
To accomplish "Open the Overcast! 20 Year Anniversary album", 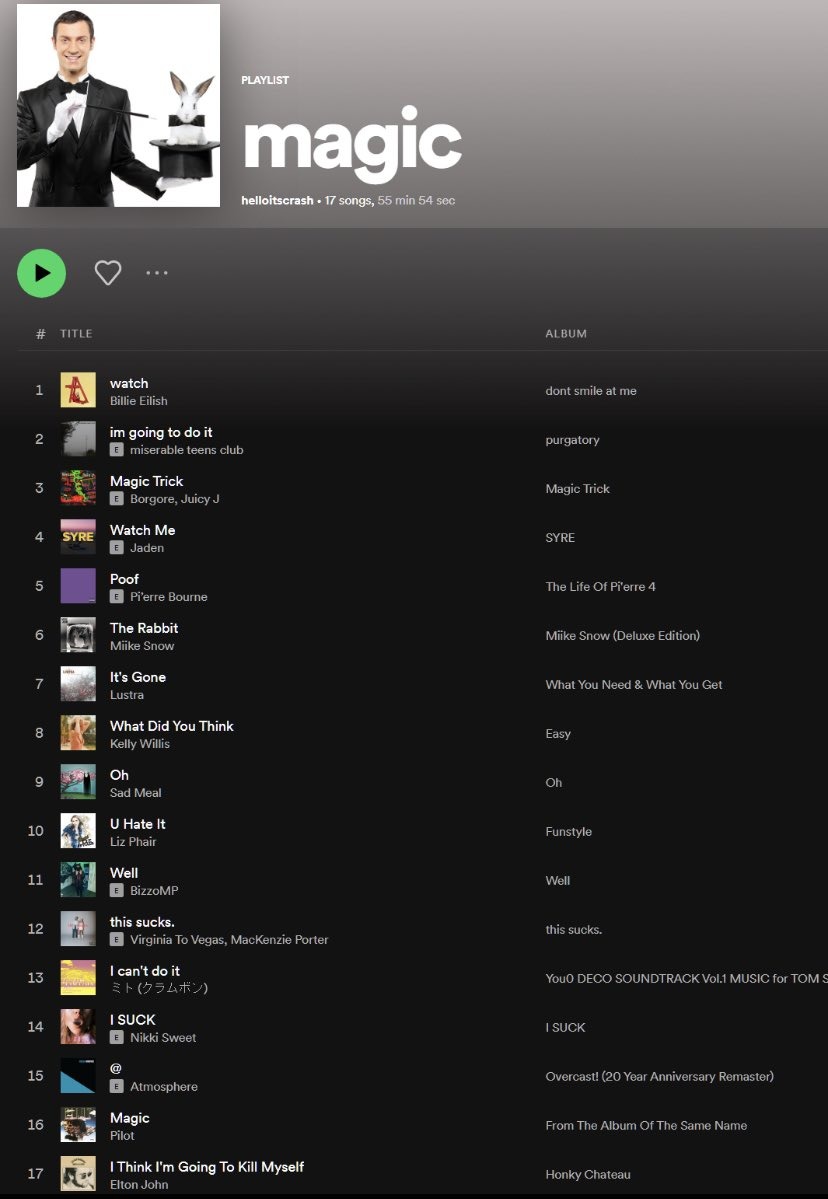I will point(659,1077).
